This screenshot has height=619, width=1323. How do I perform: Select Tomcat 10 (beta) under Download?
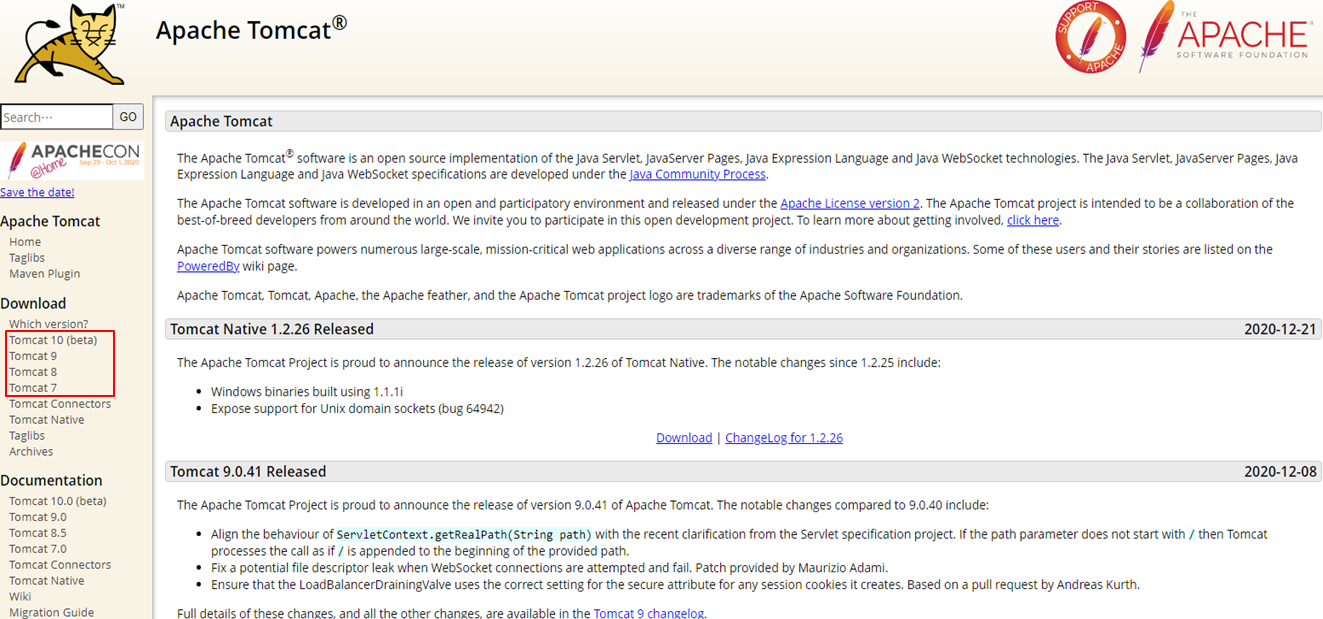click(53, 340)
